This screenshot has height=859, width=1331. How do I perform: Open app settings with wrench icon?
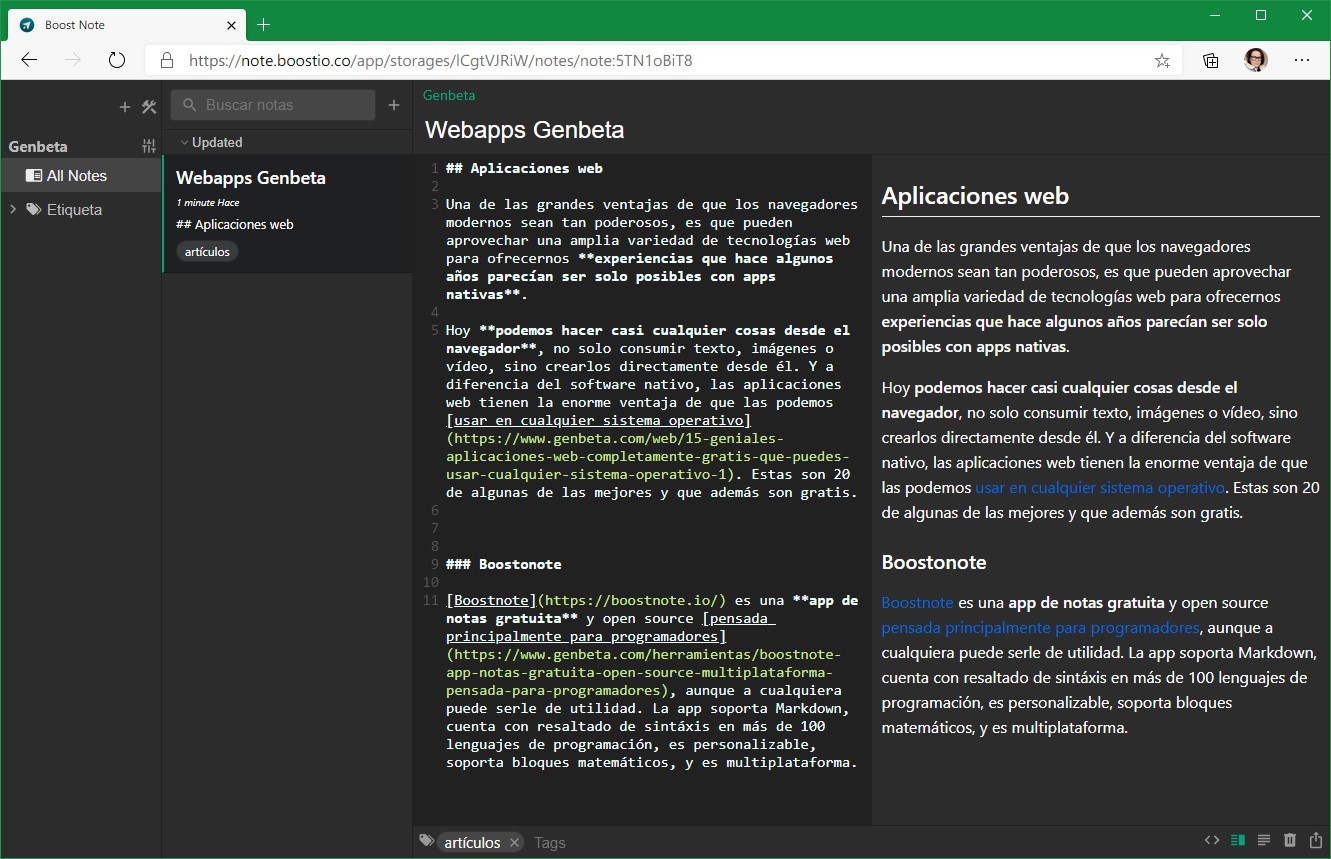[149, 107]
